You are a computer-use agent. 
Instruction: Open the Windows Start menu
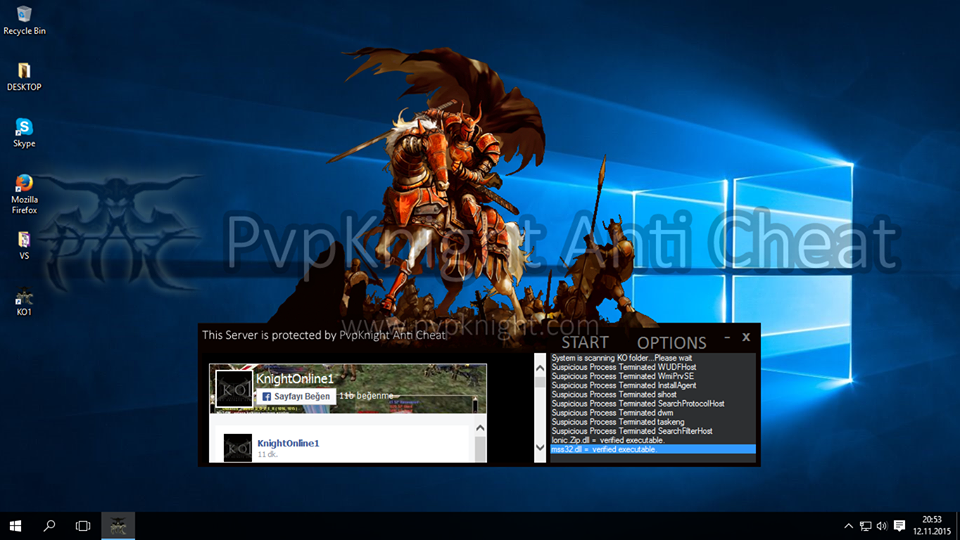click(16, 525)
